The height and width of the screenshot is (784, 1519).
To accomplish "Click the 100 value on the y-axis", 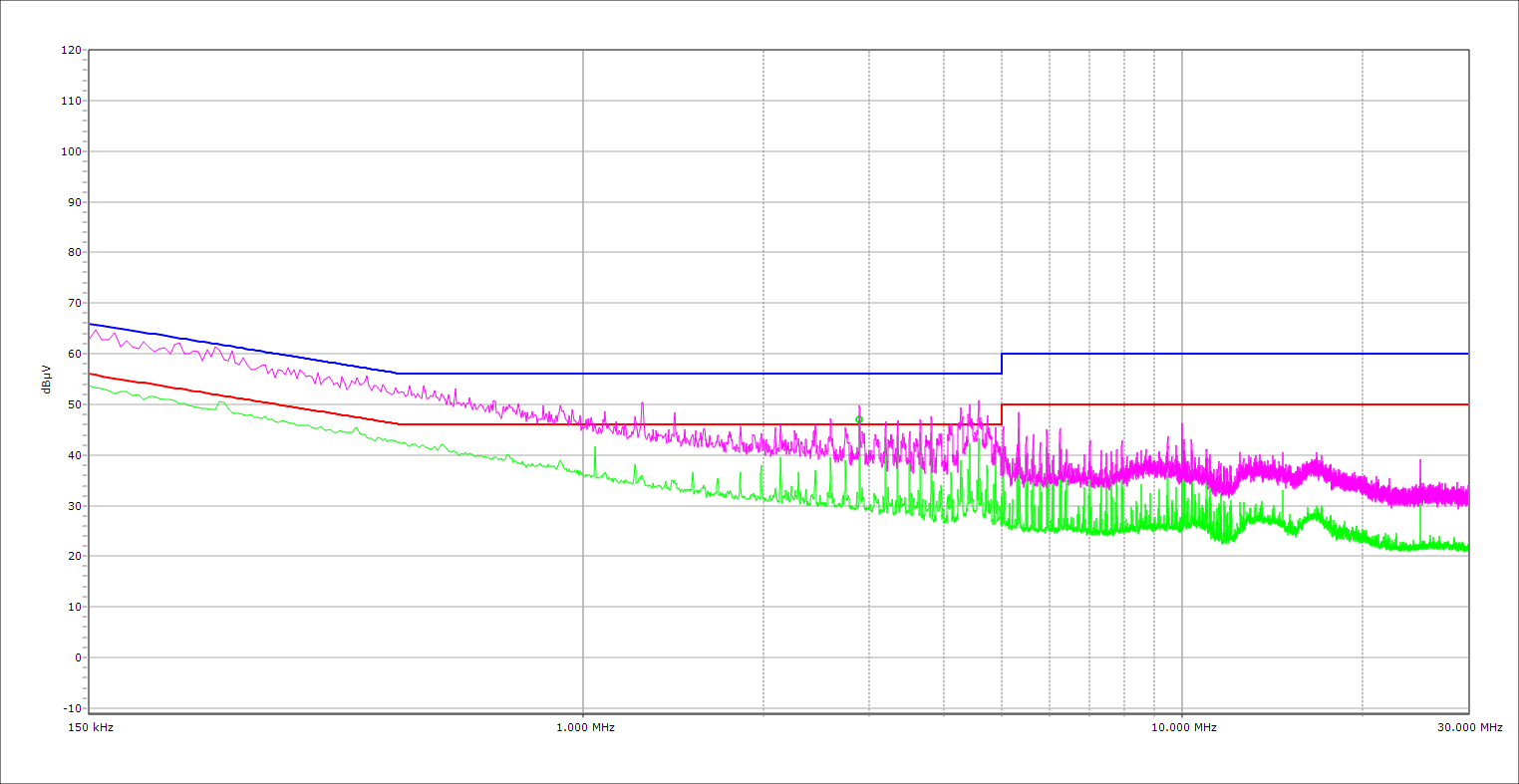I will coord(71,151).
